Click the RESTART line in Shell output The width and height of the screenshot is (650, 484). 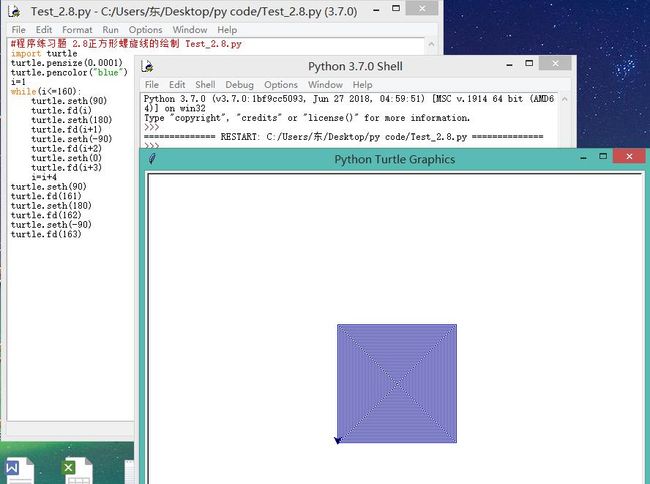pyautogui.click(x=343, y=137)
